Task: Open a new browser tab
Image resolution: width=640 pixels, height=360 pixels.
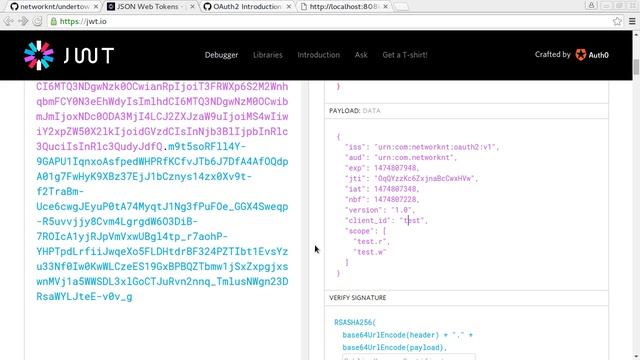Action: [x=401, y=7]
